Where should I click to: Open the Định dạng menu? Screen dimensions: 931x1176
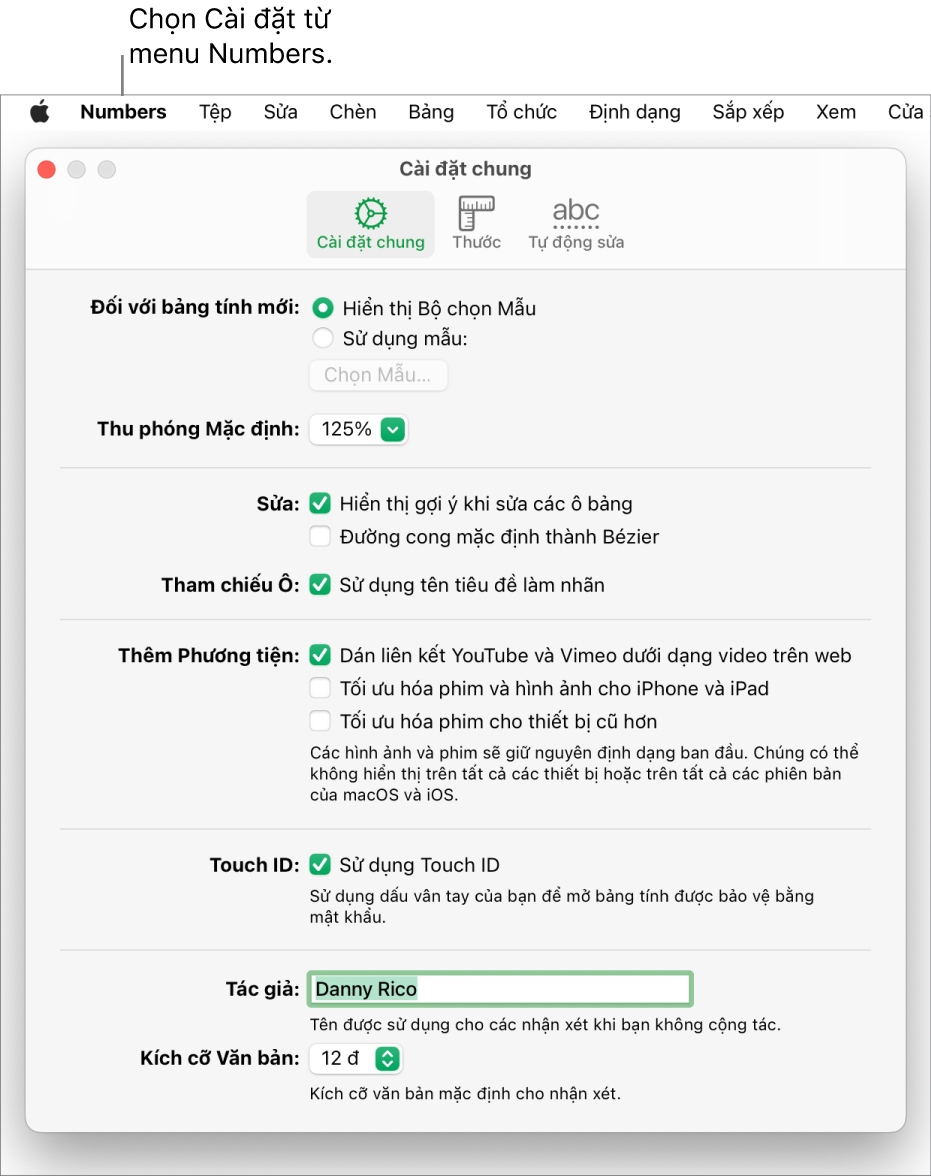click(635, 112)
